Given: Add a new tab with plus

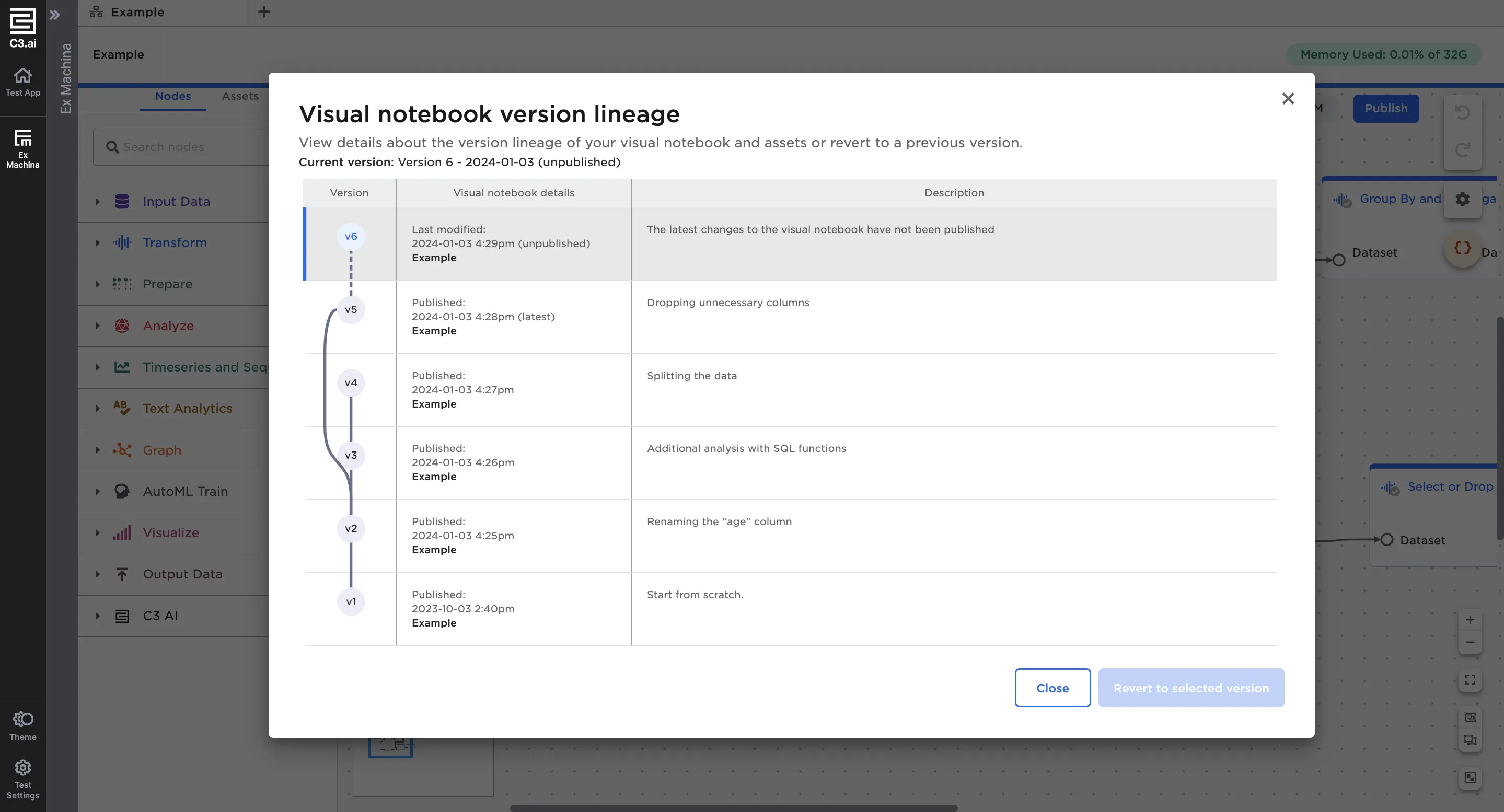Looking at the screenshot, I should click(x=264, y=11).
